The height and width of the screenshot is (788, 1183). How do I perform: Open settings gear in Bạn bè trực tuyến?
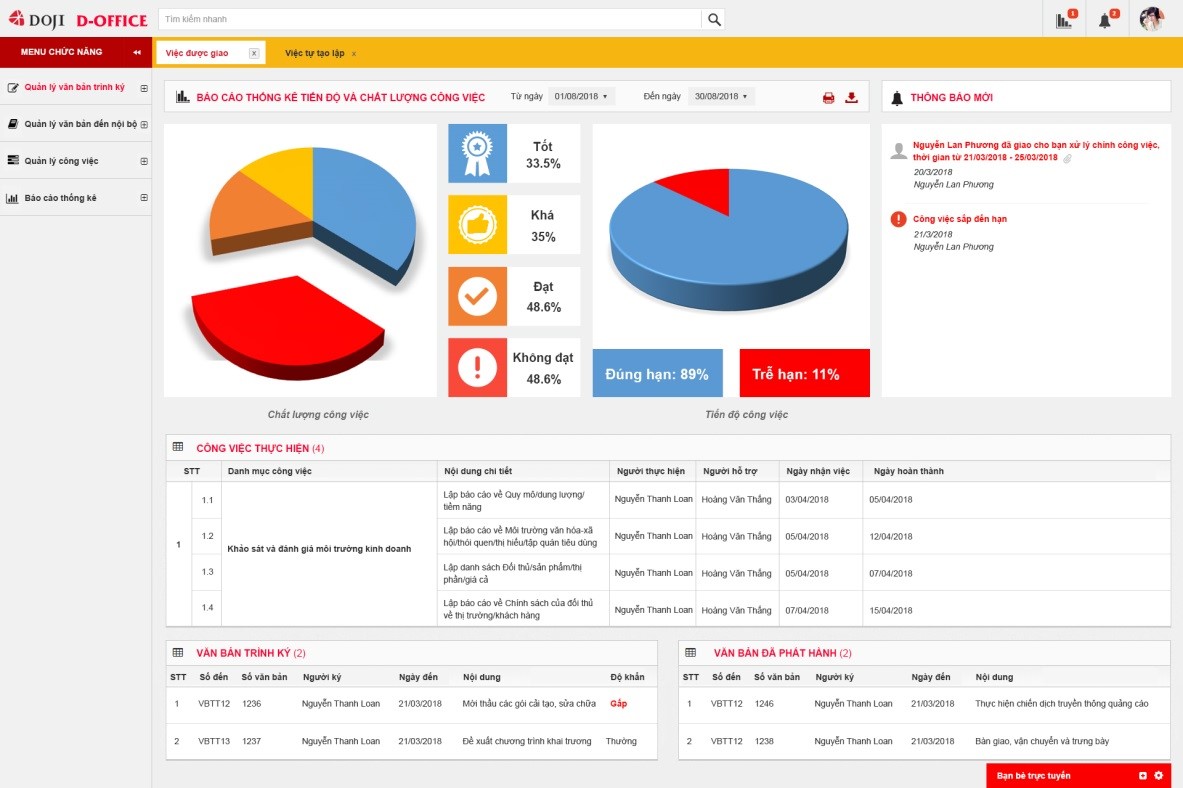coord(1159,776)
